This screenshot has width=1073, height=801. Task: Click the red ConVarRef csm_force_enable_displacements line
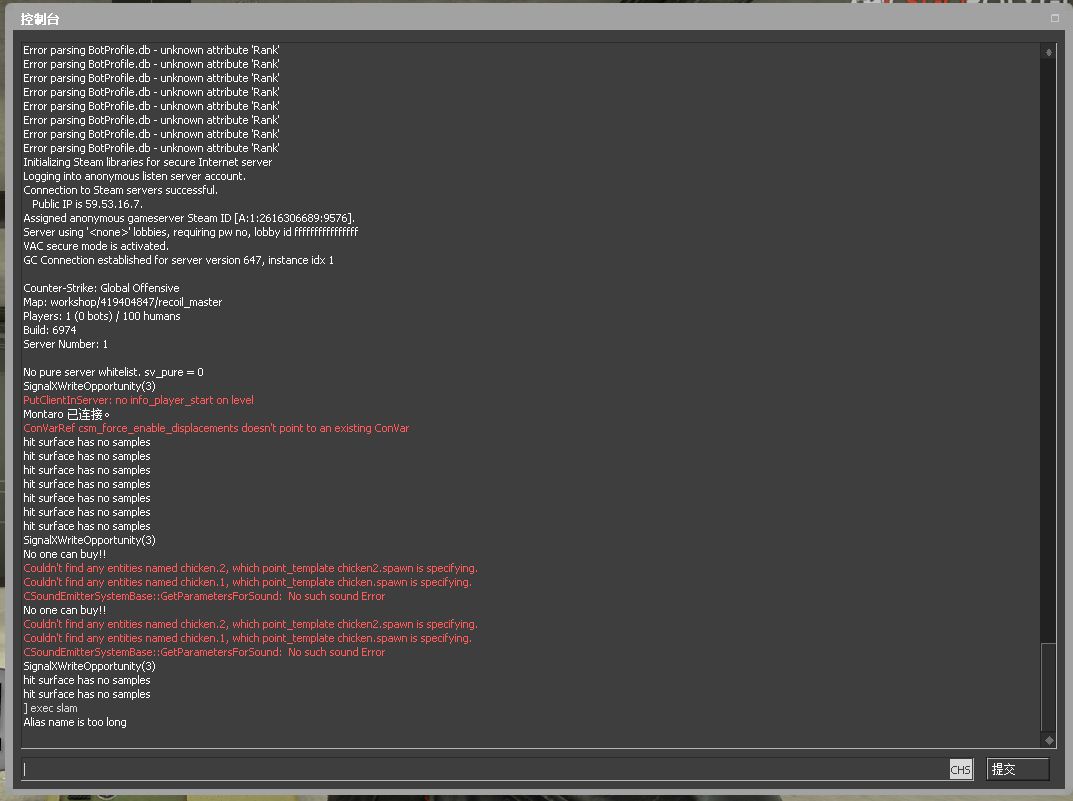(x=216, y=428)
